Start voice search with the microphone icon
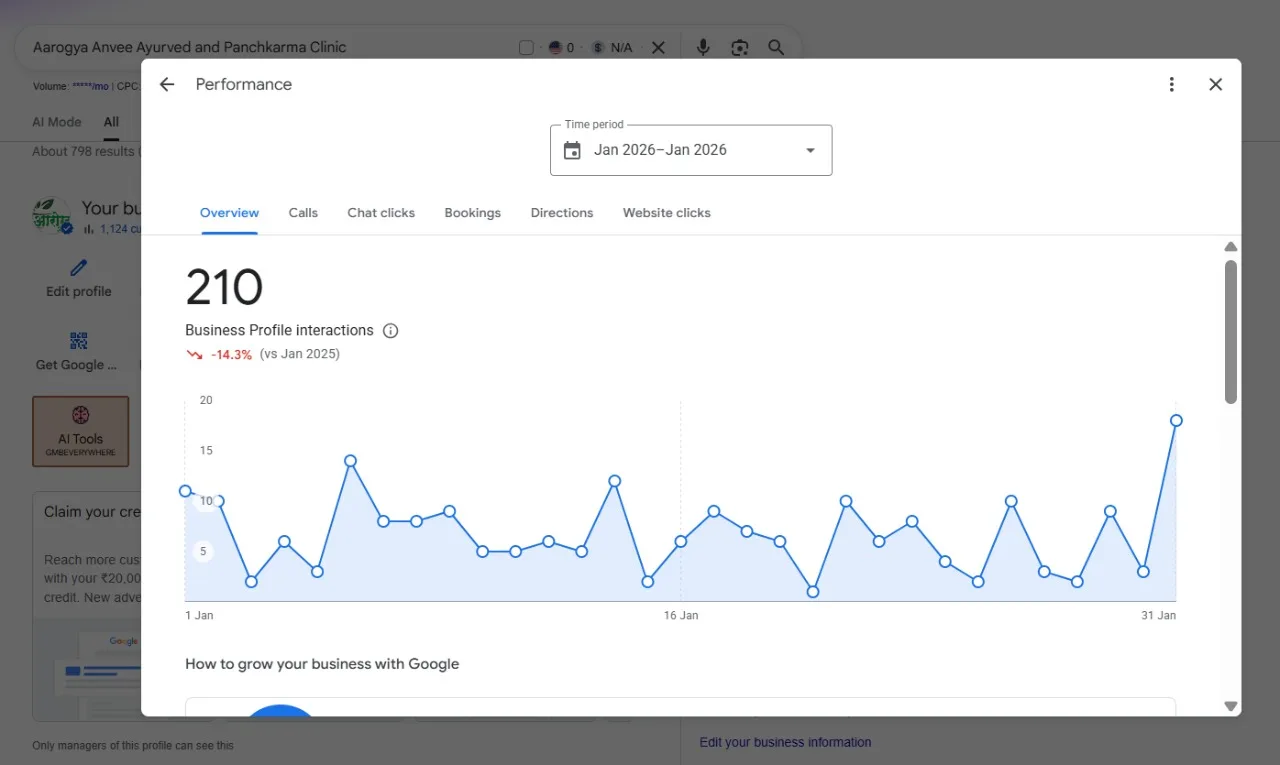The height and width of the screenshot is (765, 1280). 703,47
